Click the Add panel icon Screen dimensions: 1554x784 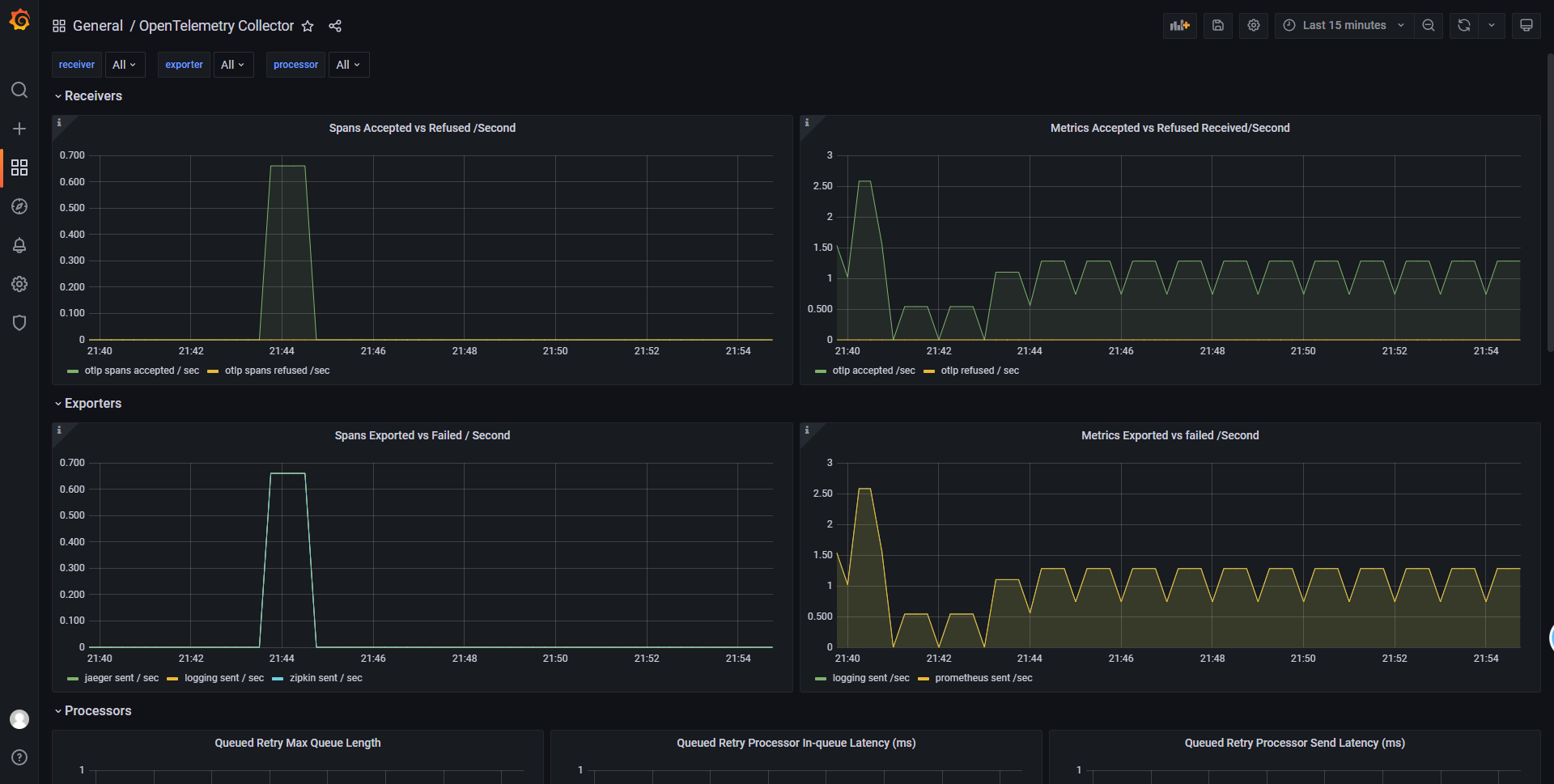(1180, 25)
